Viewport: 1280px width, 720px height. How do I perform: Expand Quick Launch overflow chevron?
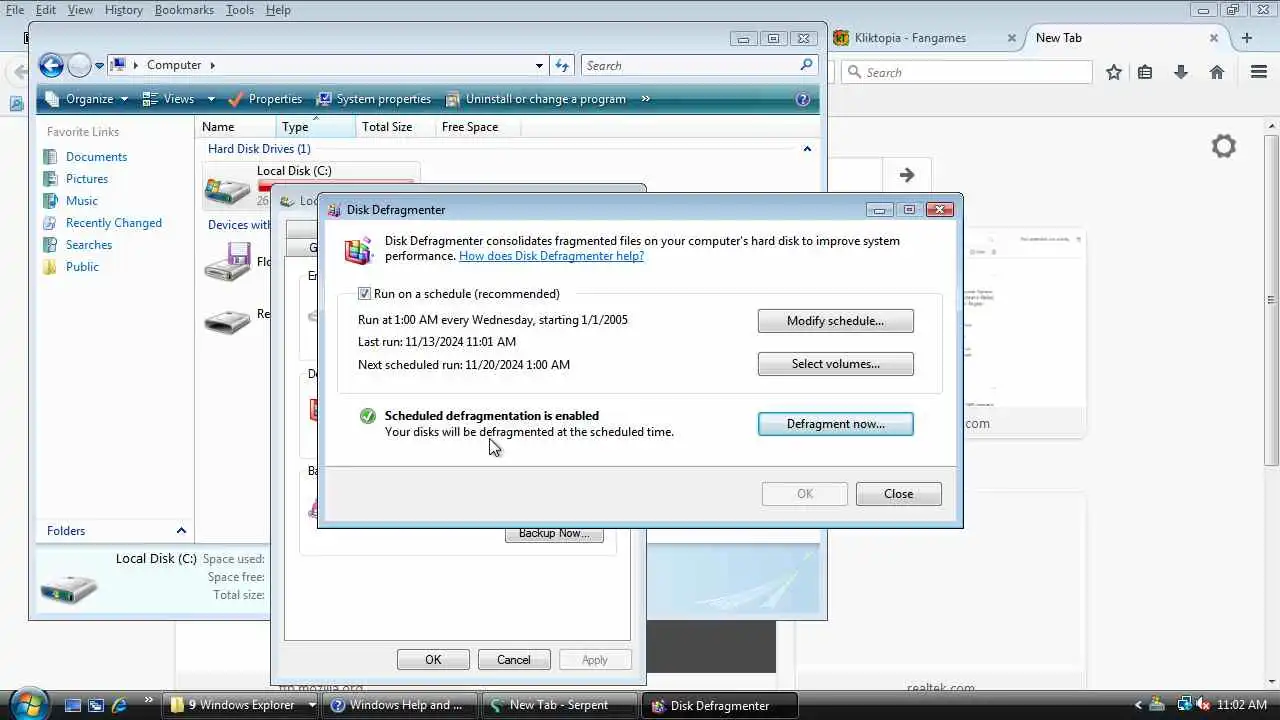click(149, 700)
